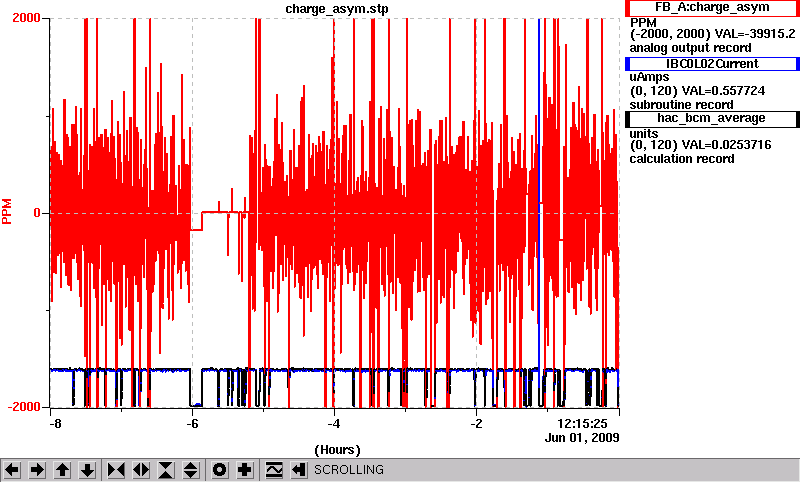Click the 12:15:25 timestamp label
This screenshot has height=482, width=800.
coord(582,424)
